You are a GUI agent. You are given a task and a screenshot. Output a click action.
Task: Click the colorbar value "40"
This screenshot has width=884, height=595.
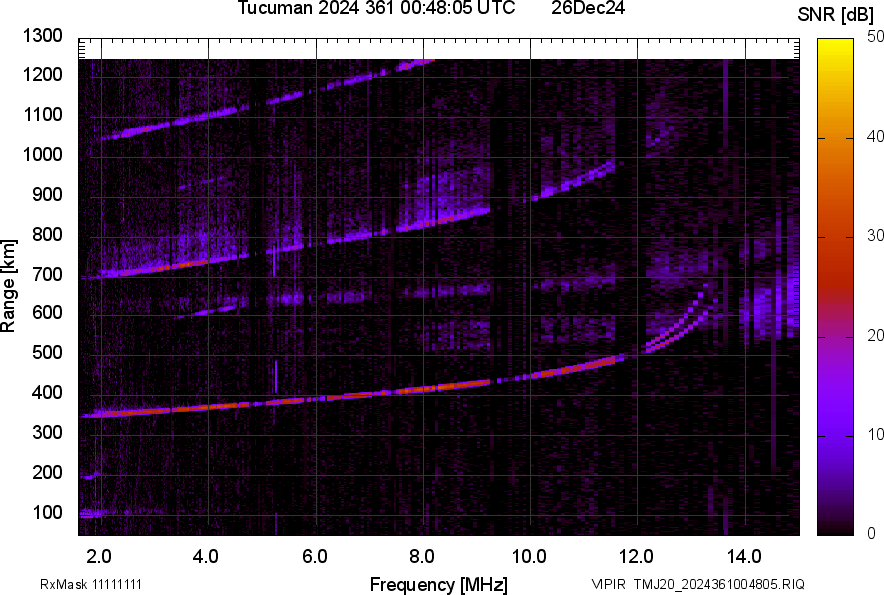[x=876, y=136]
